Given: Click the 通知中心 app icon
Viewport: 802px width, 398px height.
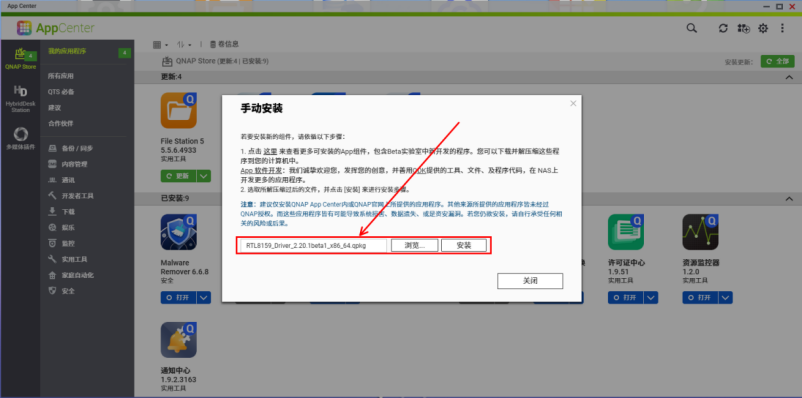Looking at the screenshot, I should tap(179, 340).
